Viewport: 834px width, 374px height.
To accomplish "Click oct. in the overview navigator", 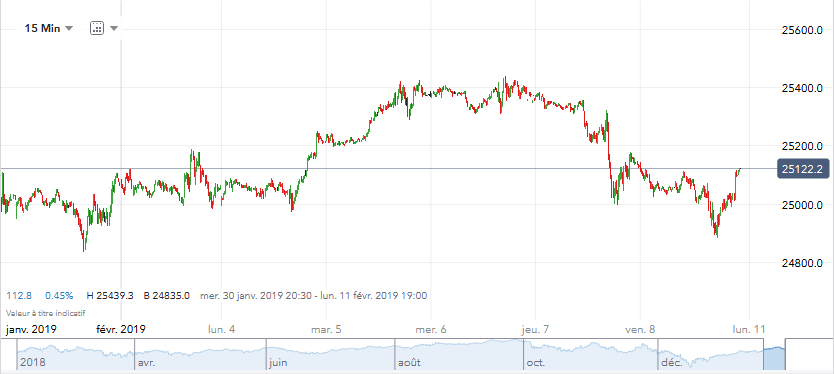I will [536, 362].
